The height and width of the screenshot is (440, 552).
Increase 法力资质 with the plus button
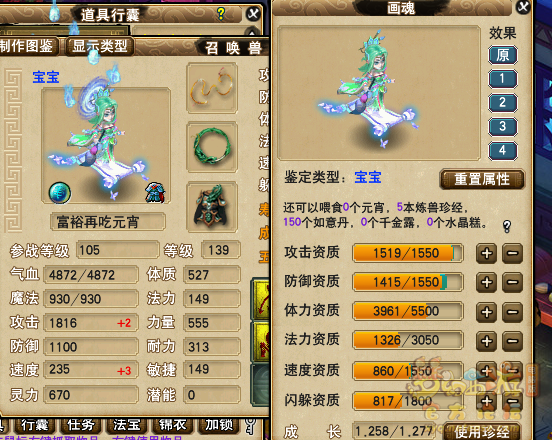(x=487, y=340)
